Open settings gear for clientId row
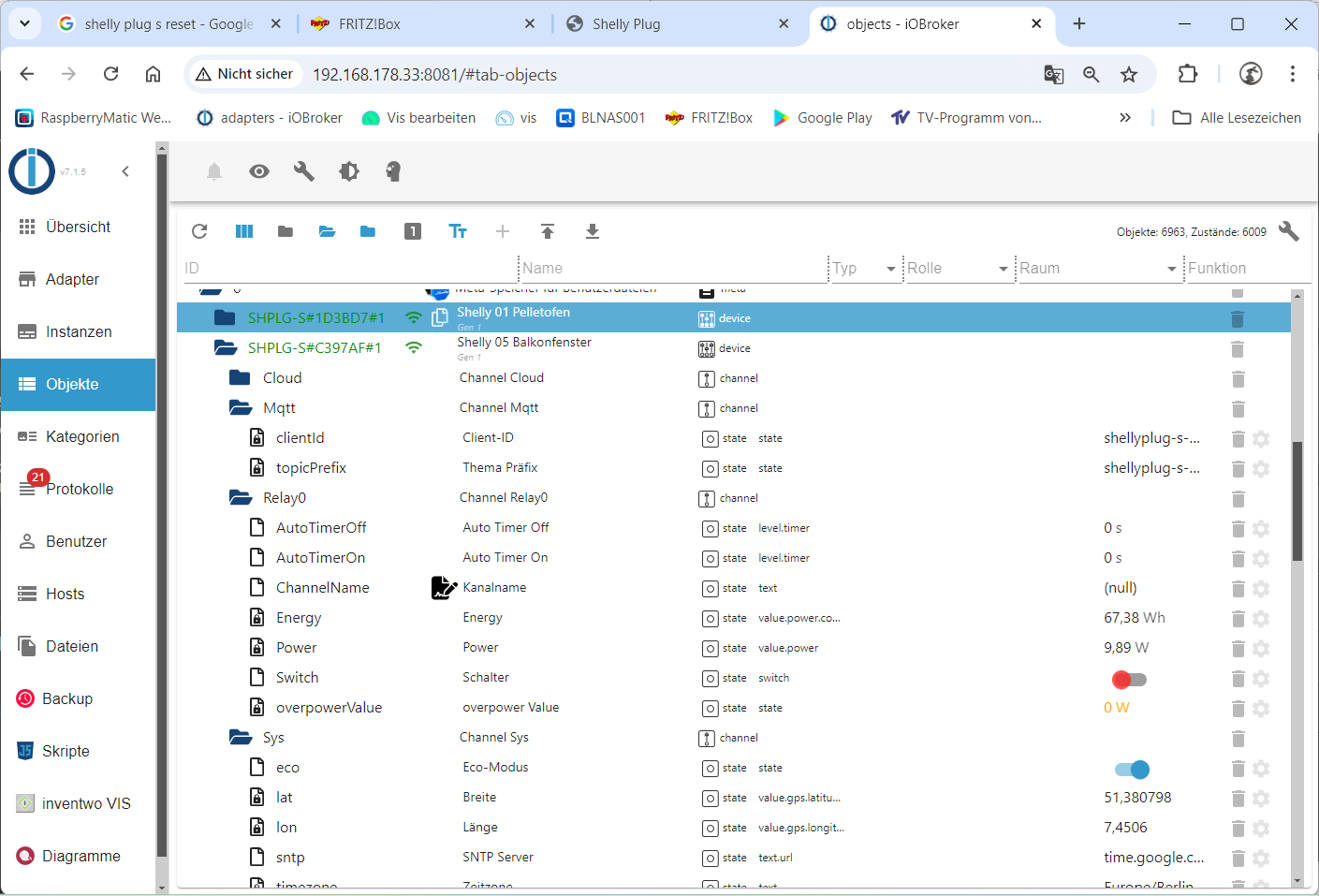The height and width of the screenshot is (896, 1319). pos(1261,438)
